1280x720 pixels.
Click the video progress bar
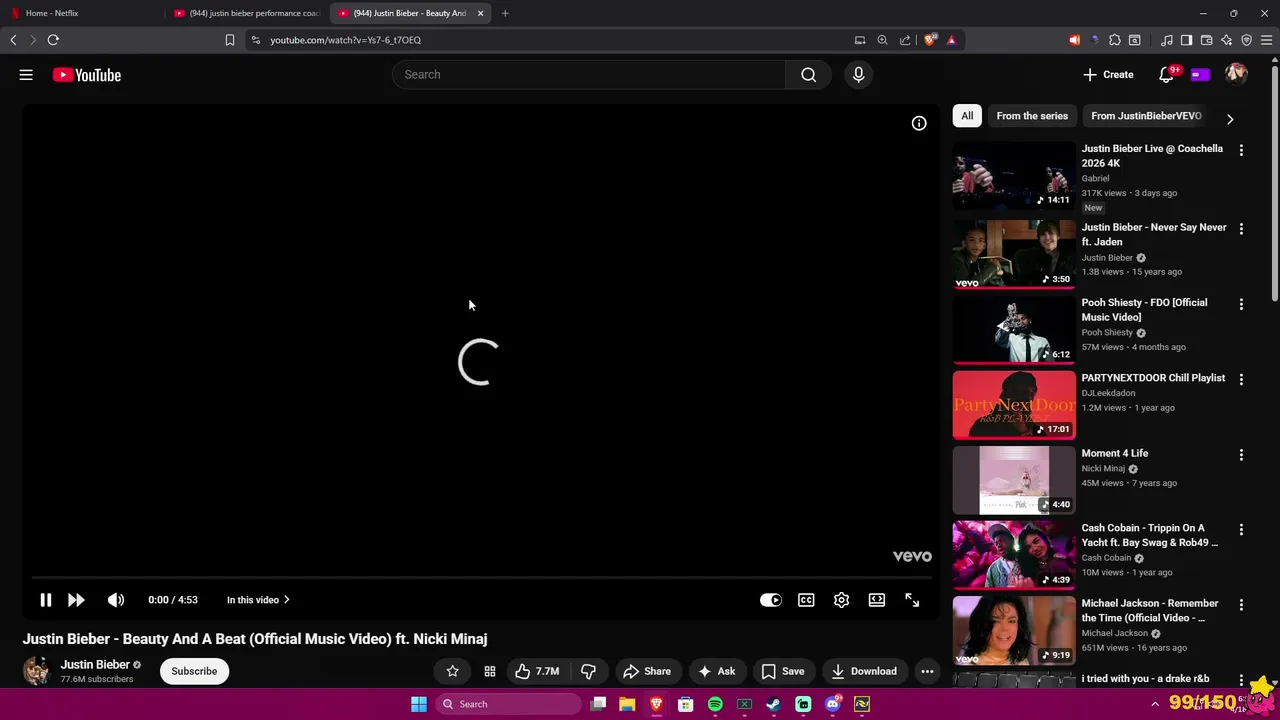pos(480,578)
